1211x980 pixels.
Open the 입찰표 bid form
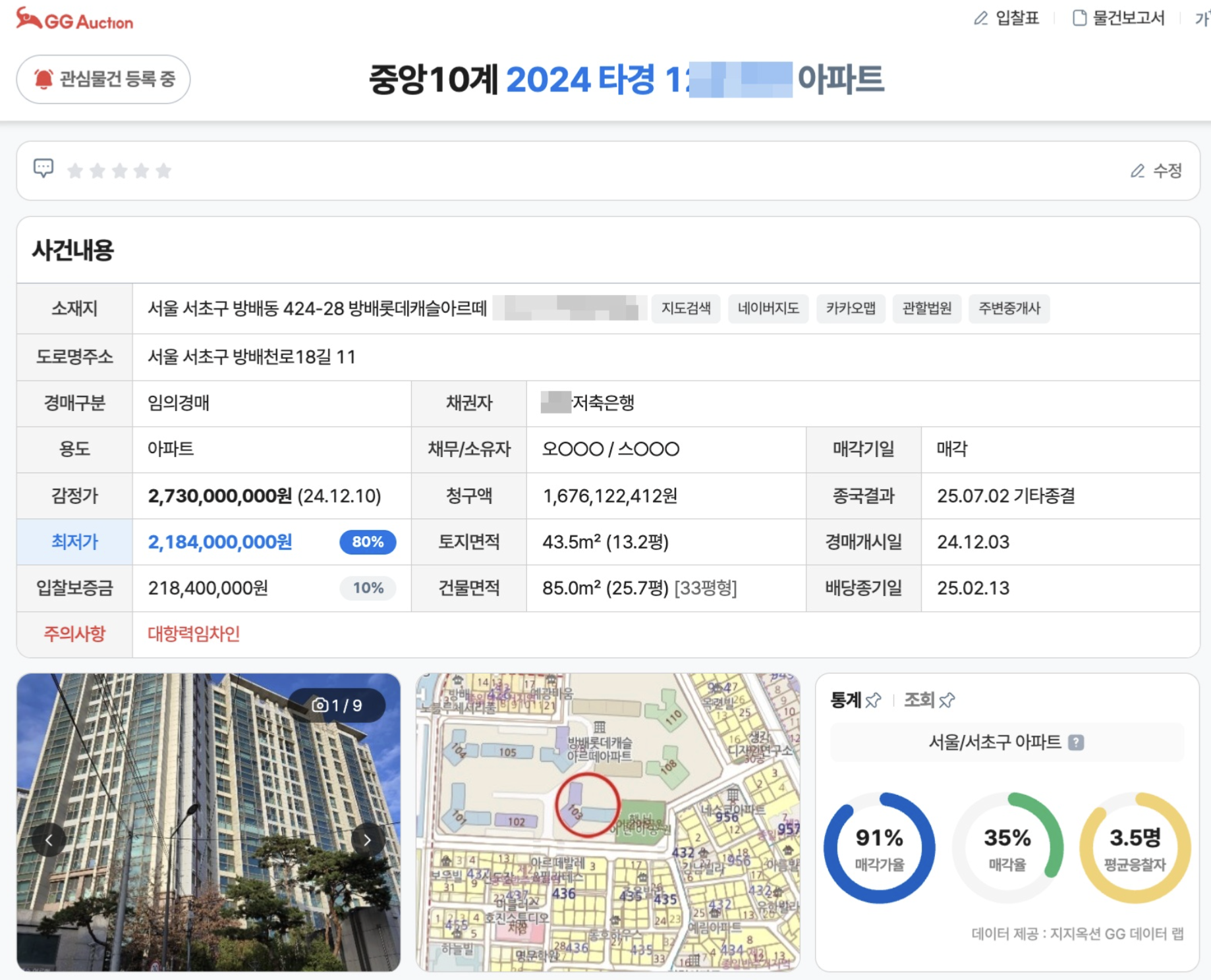click(x=1007, y=18)
